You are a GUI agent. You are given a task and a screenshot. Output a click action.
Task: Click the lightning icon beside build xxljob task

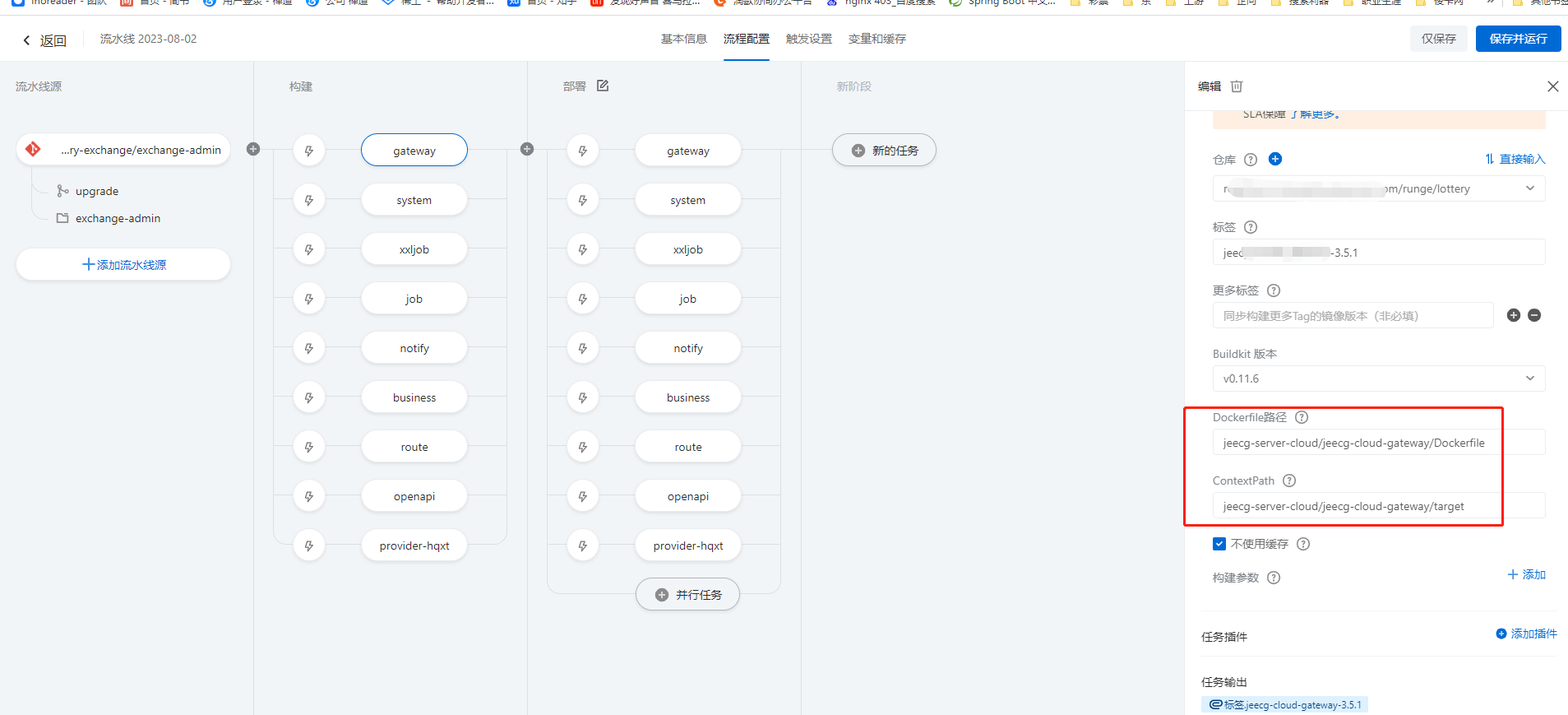pos(309,249)
